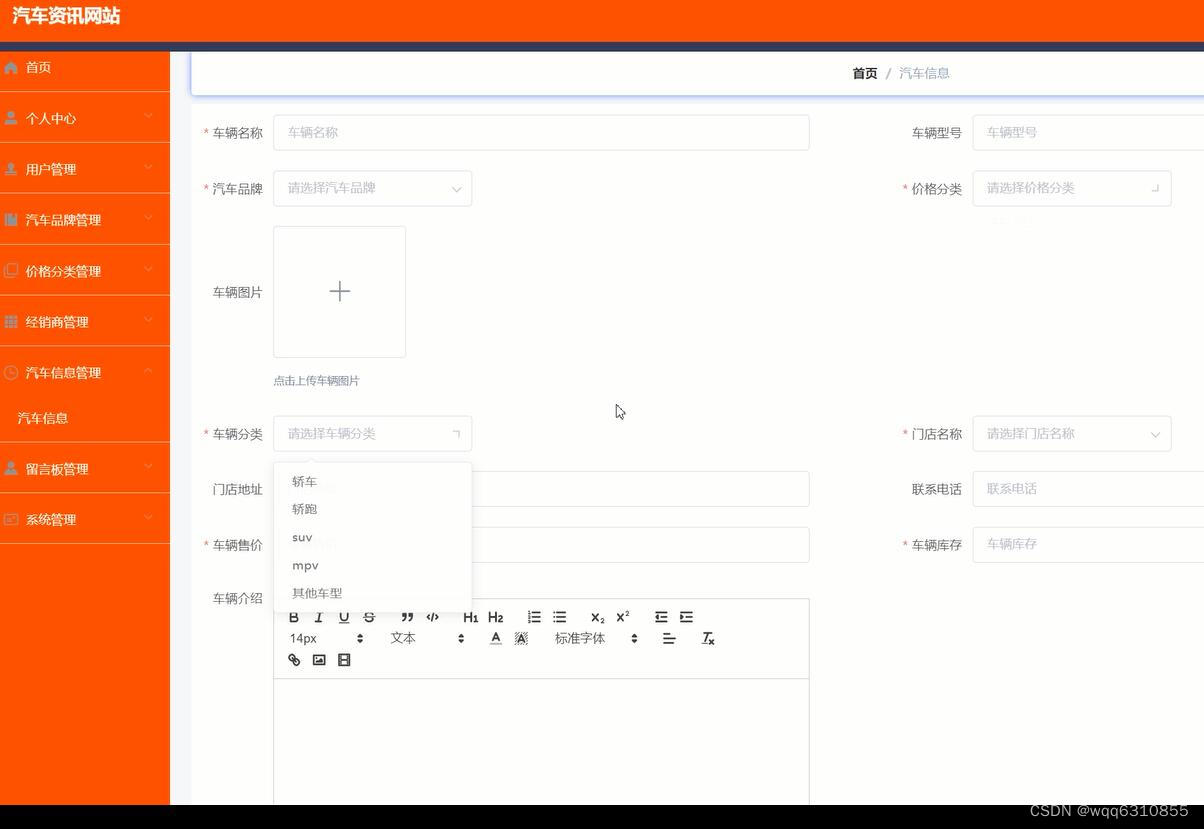The height and width of the screenshot is (829, 1204).
Task: Open the 汽车品牌 select dropdown
Action: coord(372,188)
